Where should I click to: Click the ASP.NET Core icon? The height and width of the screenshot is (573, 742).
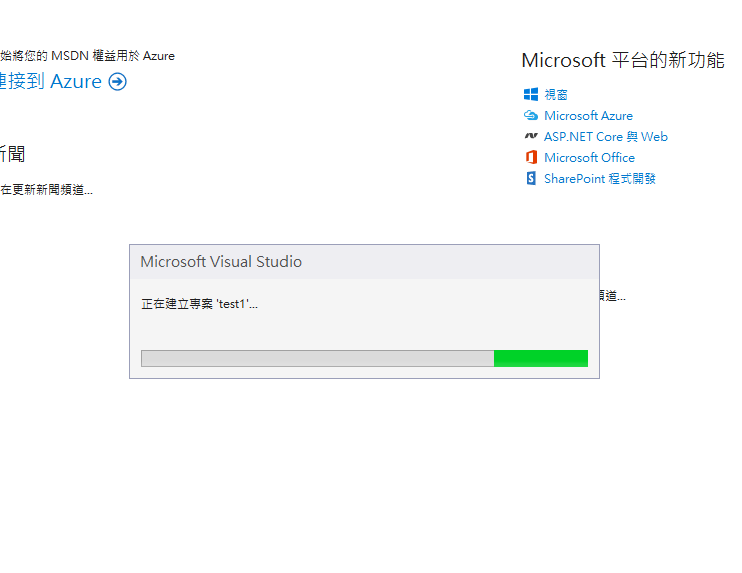coord(531,136)
